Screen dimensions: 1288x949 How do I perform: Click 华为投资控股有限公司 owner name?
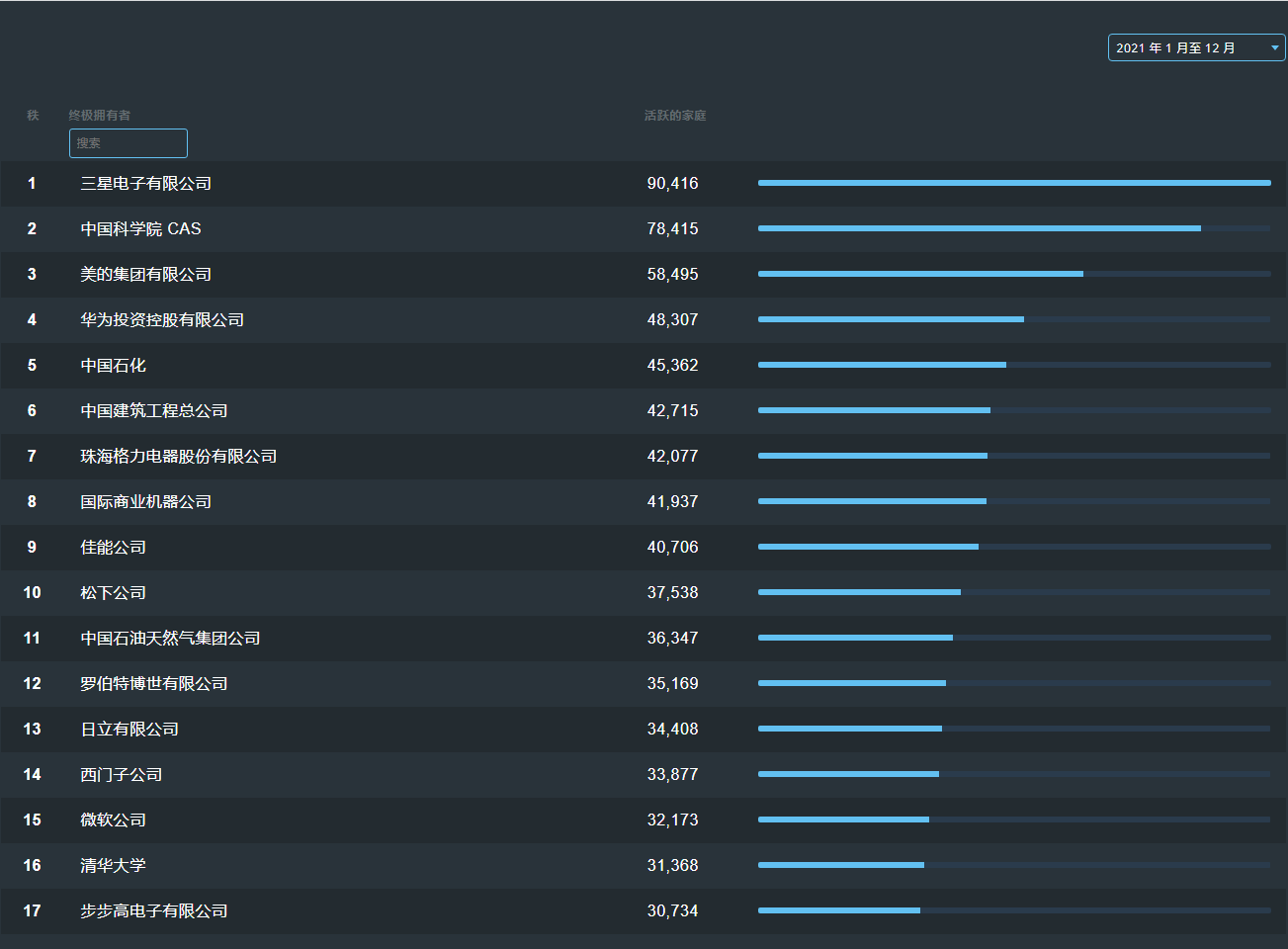[162, 320]
